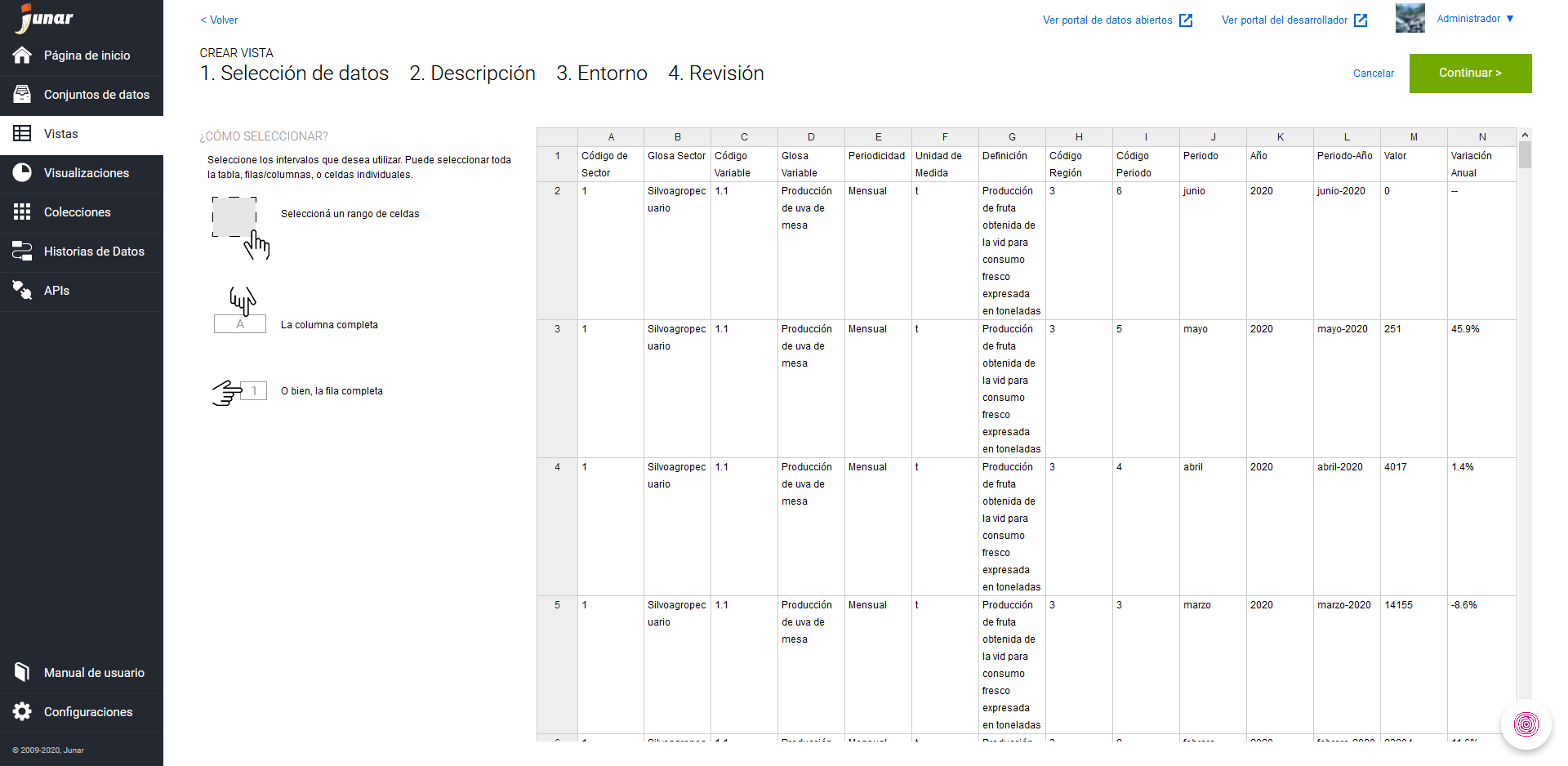The image size is (1568, 766).
Task: Open Página de inicio home icon
Action: pyautogui.click(x=22, y=55)
